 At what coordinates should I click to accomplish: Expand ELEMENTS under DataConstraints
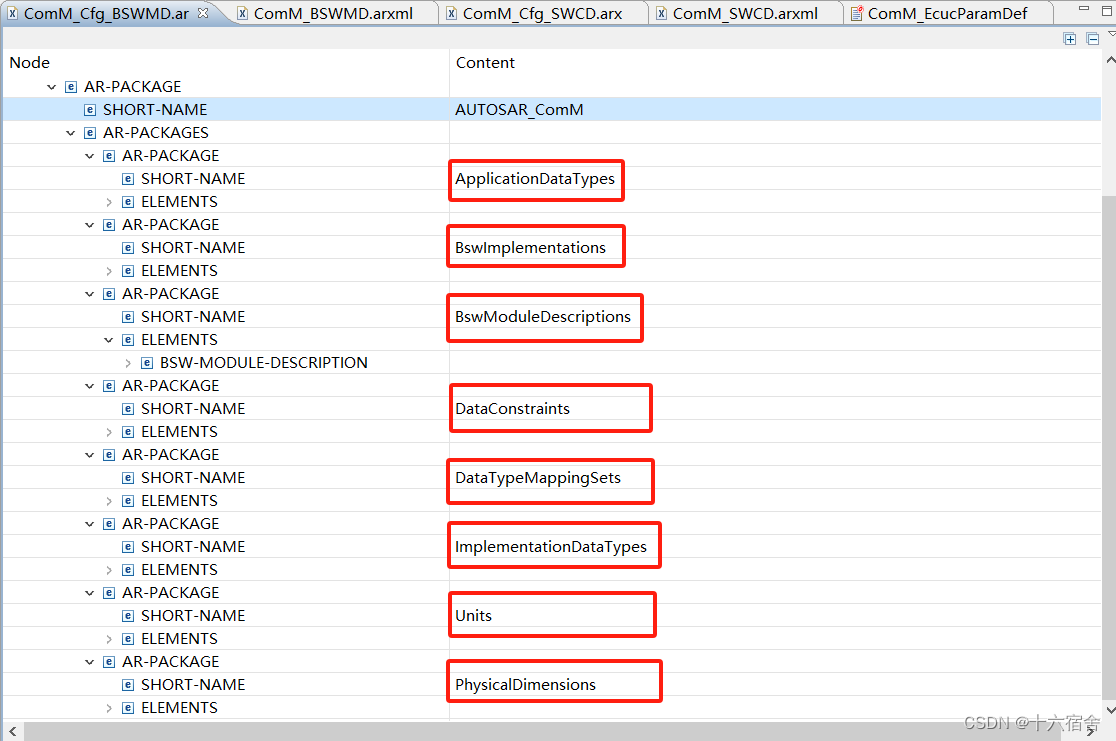click(x=109, y=432)
